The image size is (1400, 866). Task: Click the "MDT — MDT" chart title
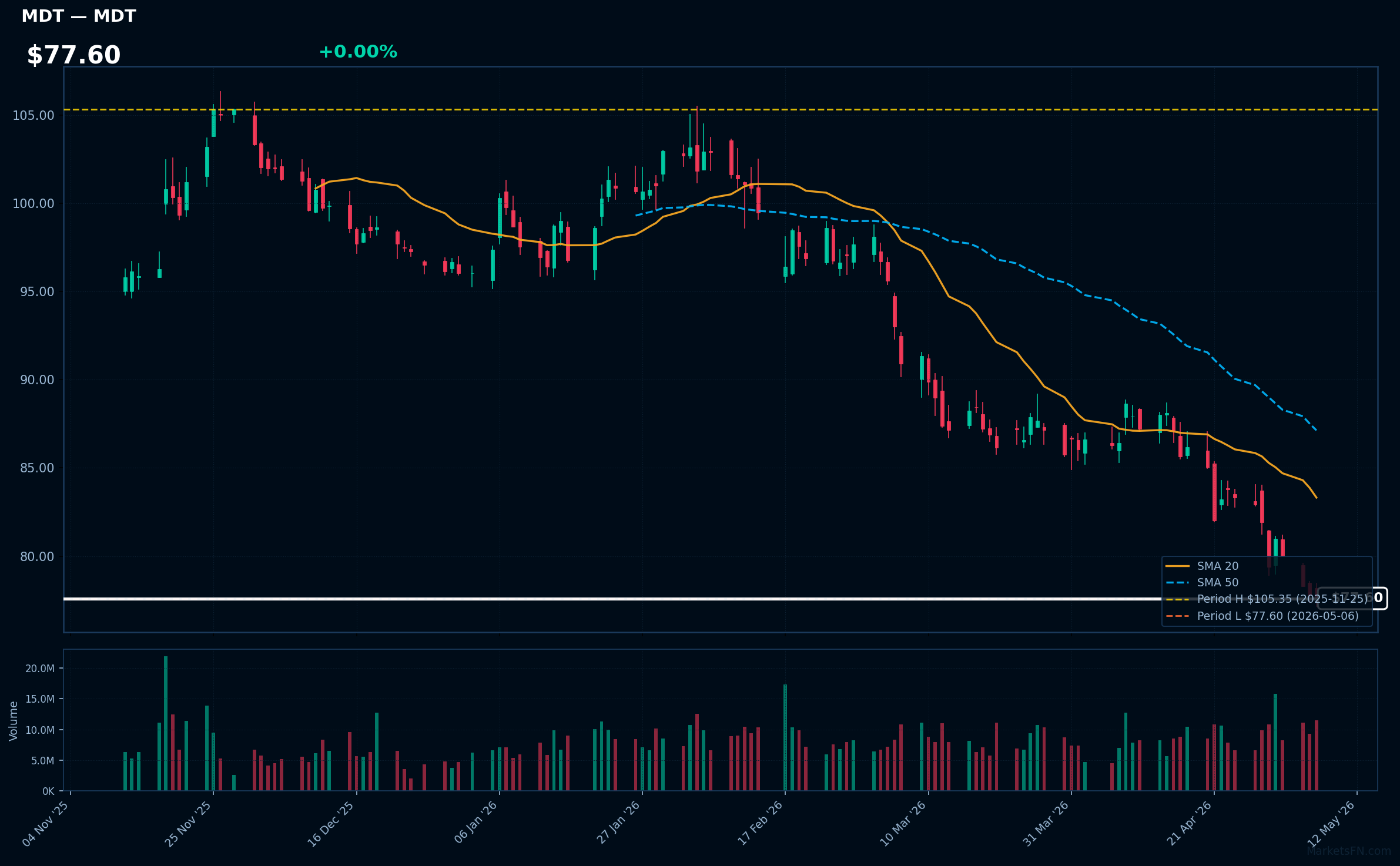(x=79, y=16)
